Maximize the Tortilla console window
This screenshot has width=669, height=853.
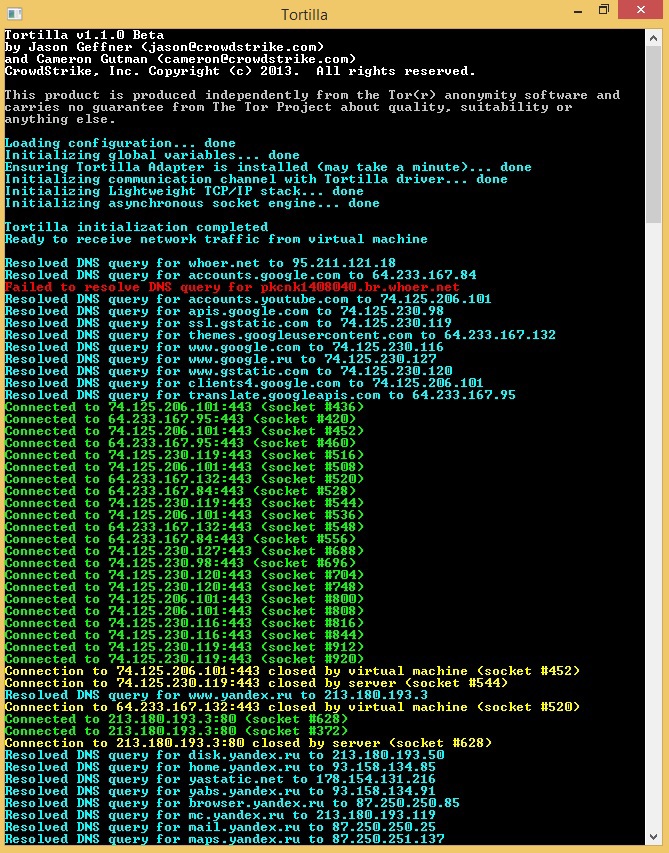click(603, 11)
